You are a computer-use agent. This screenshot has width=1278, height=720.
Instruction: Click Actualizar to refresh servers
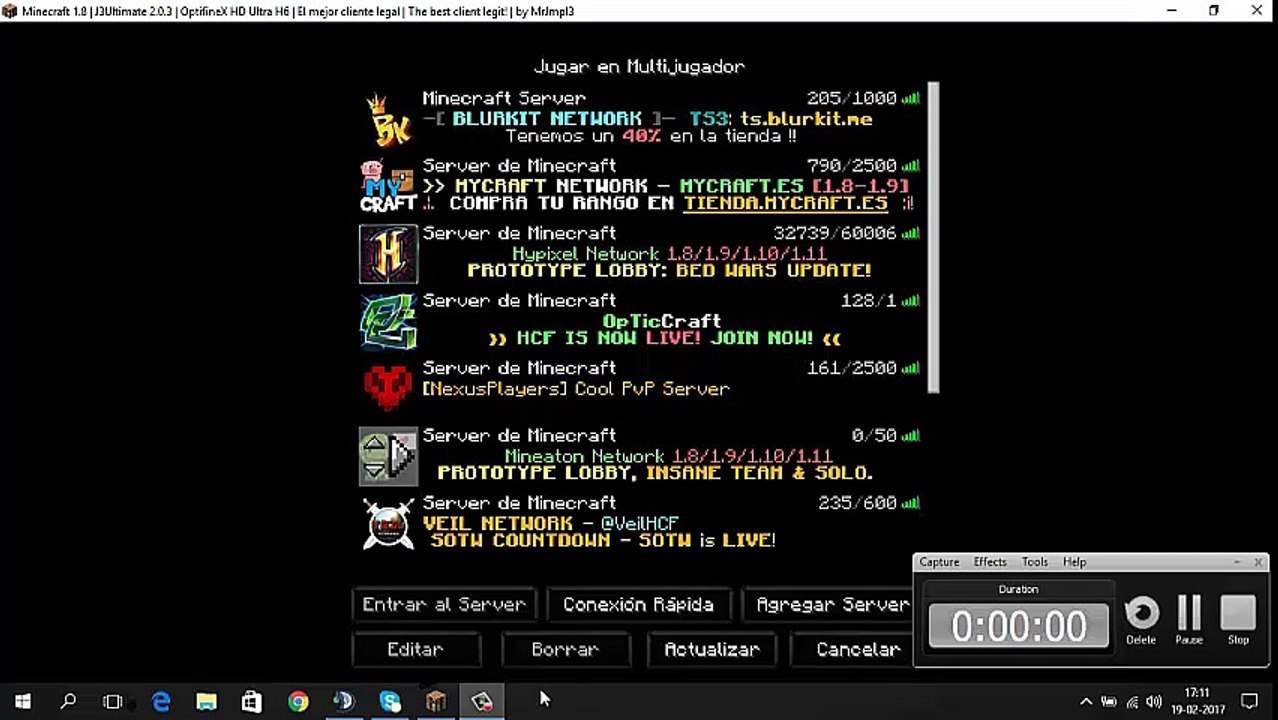pyautogui.click(x=712, y=650)
